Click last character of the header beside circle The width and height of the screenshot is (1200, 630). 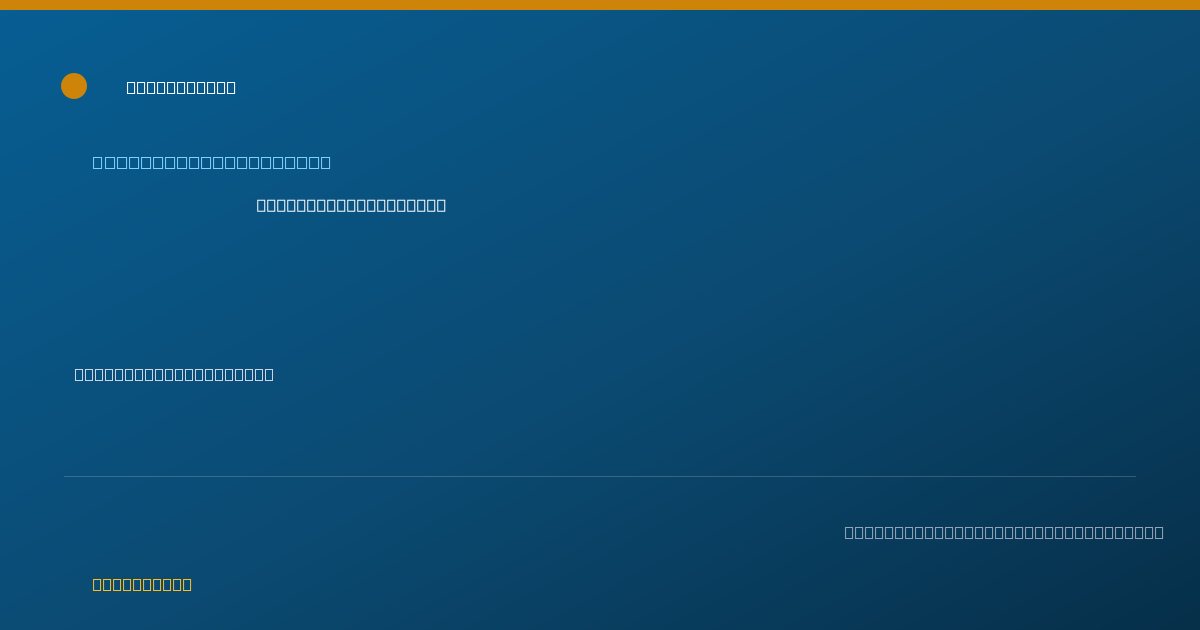[231, 87]
